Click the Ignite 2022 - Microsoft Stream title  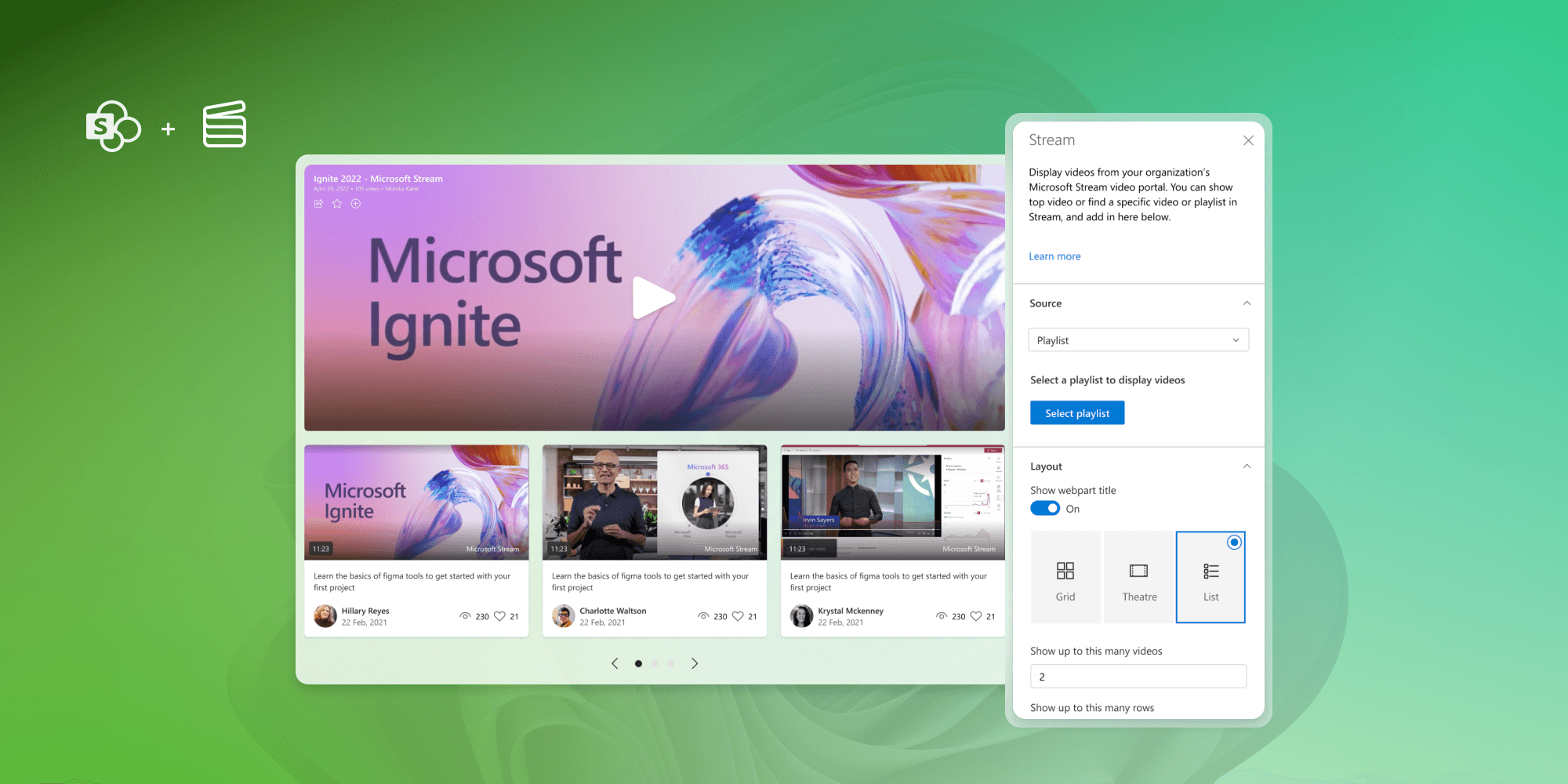378,179
